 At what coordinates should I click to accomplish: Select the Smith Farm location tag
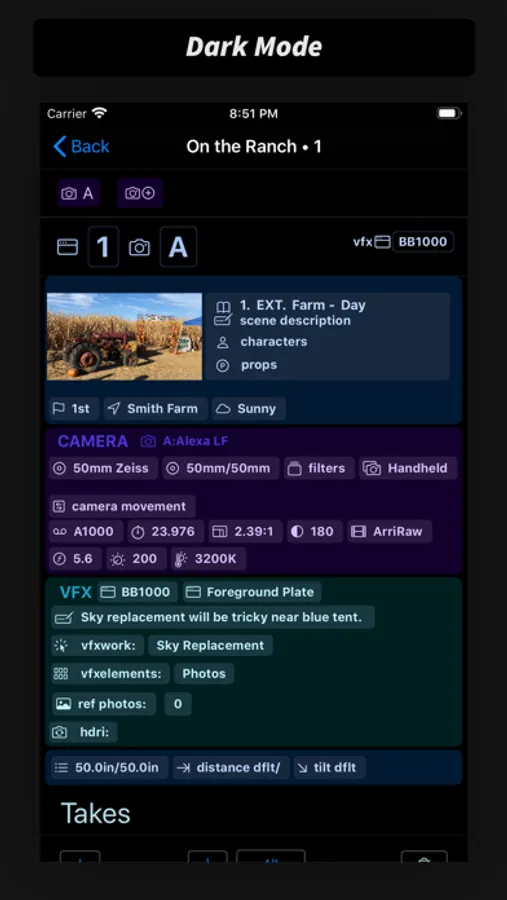click(156, 409)
